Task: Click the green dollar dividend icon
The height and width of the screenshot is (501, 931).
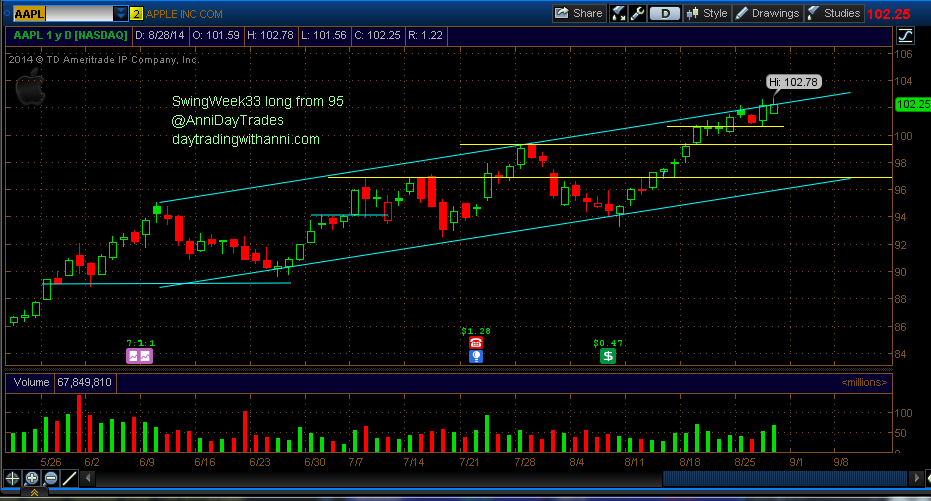Action: coord(608,356)
